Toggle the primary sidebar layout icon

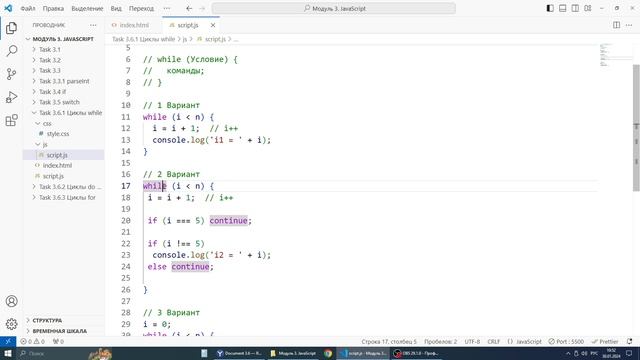point(550,8)
